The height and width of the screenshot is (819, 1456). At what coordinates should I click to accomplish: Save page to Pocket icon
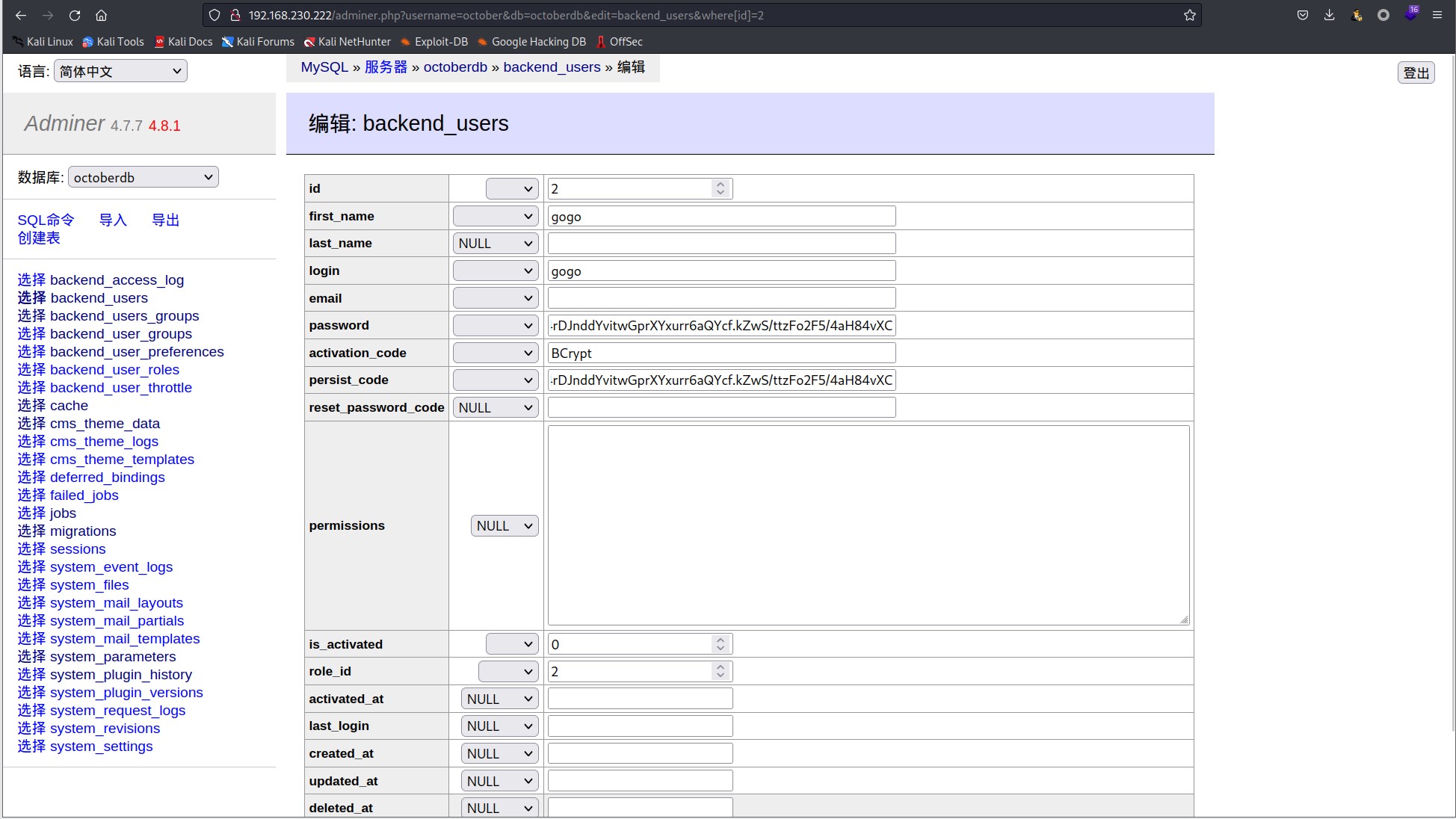1303,15
